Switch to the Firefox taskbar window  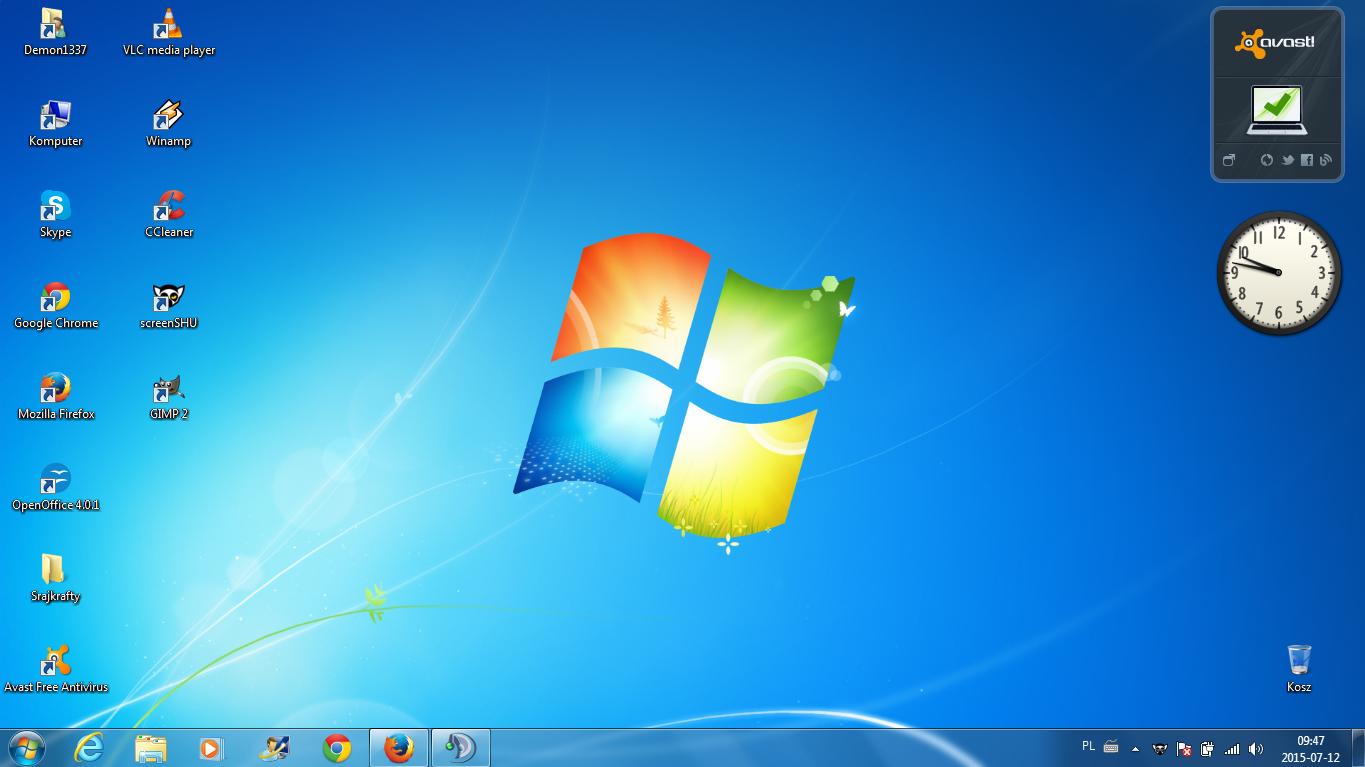coord(399,748)
